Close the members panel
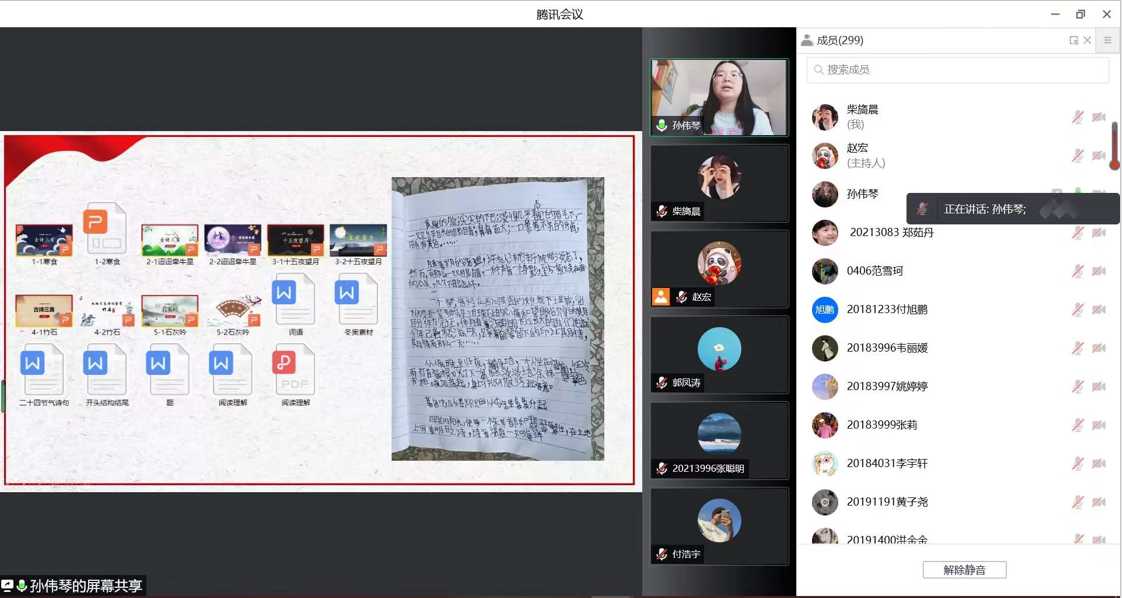Screen dimensions: 1122x598 click(x=1088, y=41)
